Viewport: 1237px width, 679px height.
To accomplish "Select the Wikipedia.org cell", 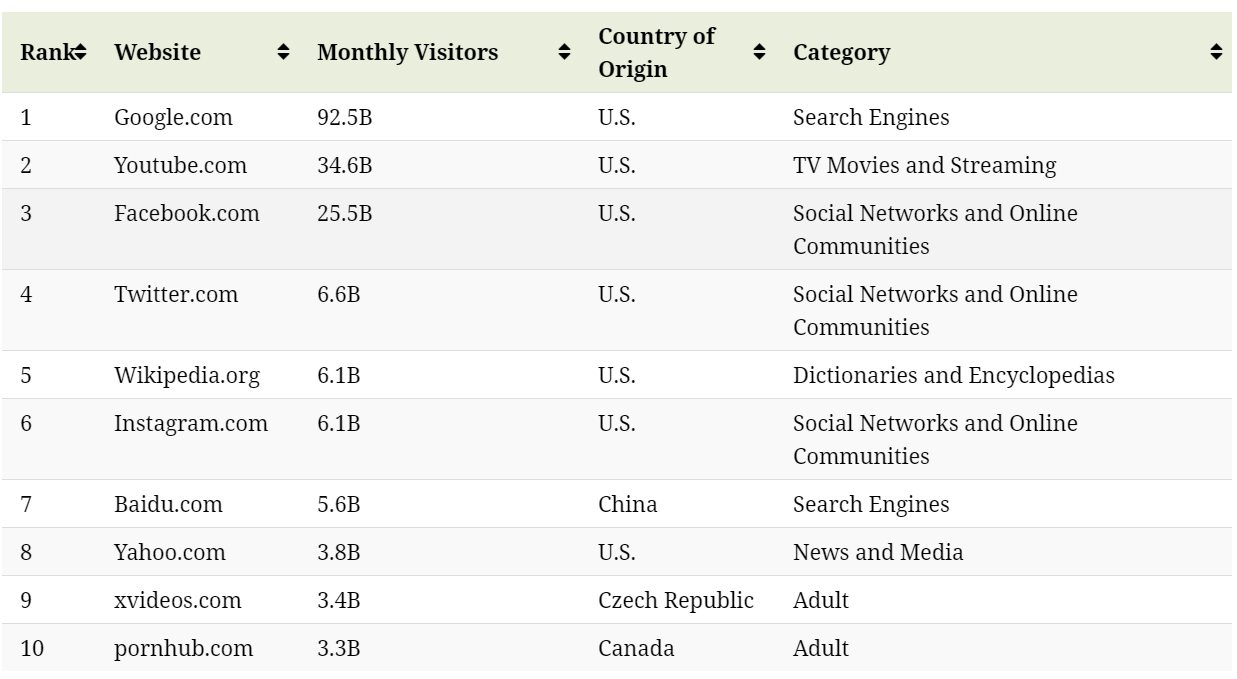I will coord(186,375).
